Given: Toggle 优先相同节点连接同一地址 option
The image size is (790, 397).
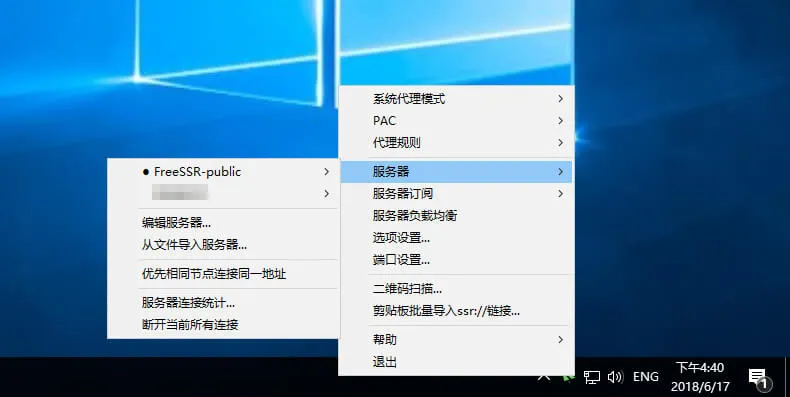Looking at the screenshot, I should click(224, 274).
